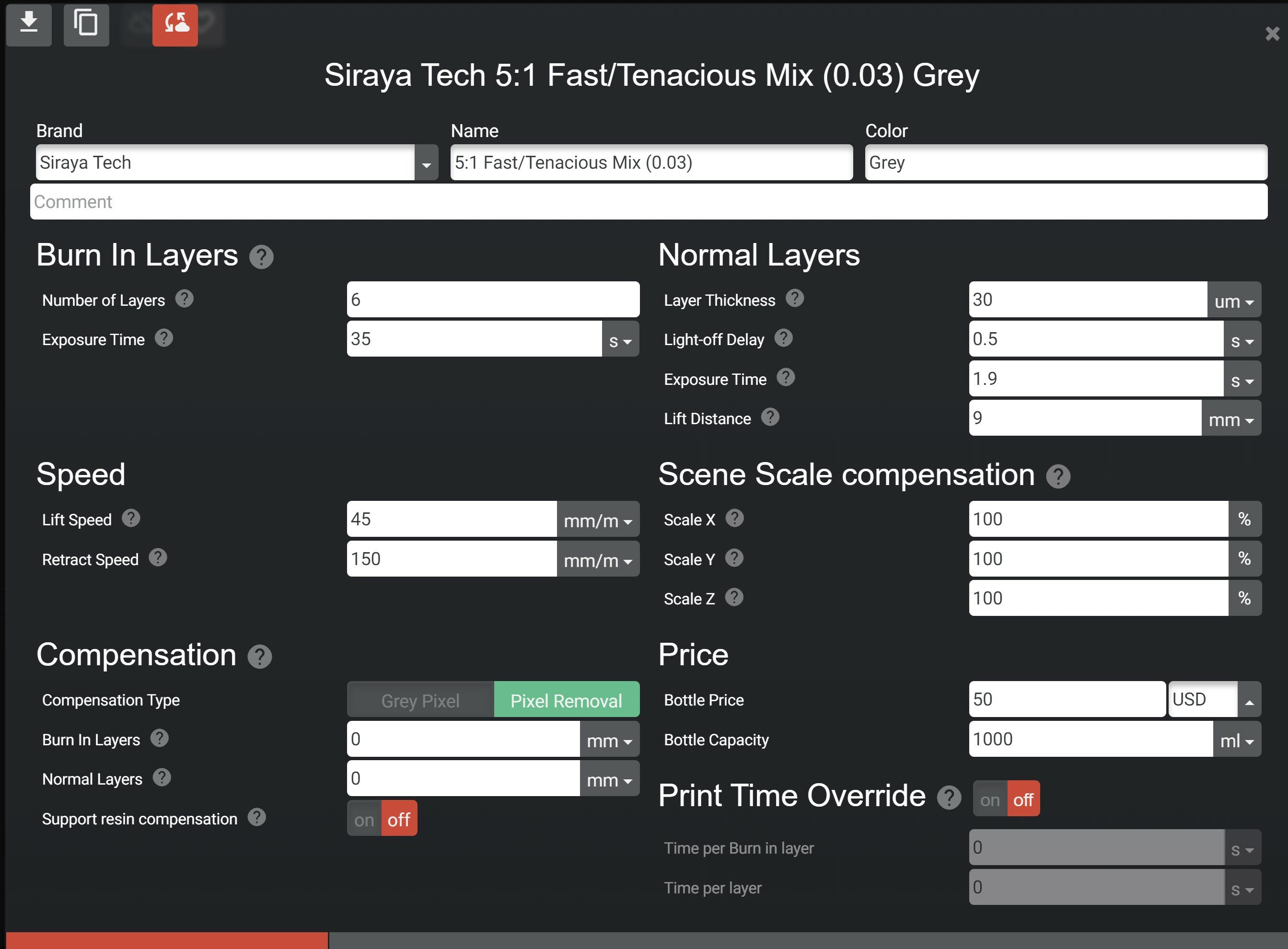
Task: Click the Number of Layers field
Action: coord(493,300)
